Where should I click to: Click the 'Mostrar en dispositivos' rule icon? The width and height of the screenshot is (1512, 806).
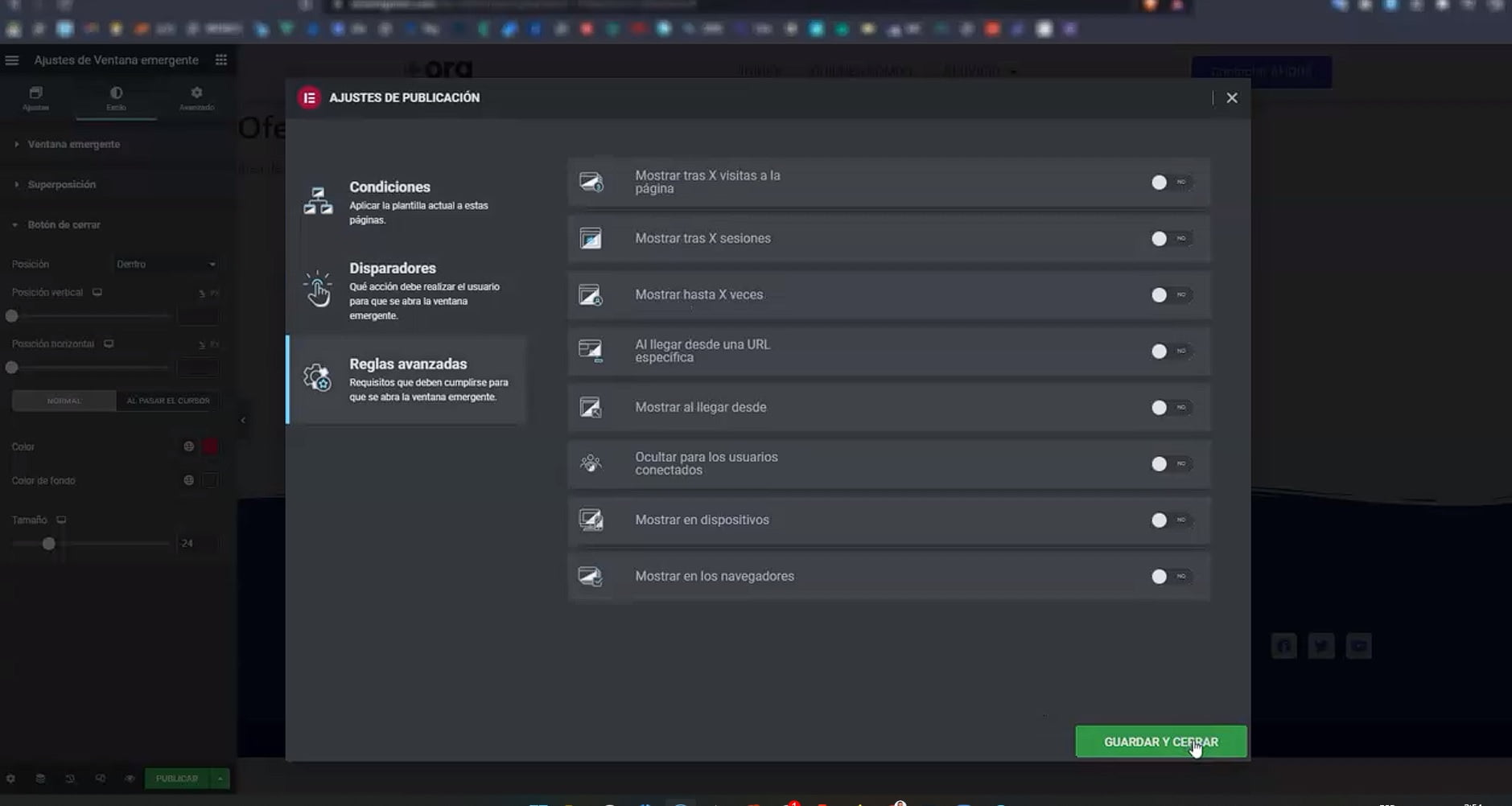(591, 520)
